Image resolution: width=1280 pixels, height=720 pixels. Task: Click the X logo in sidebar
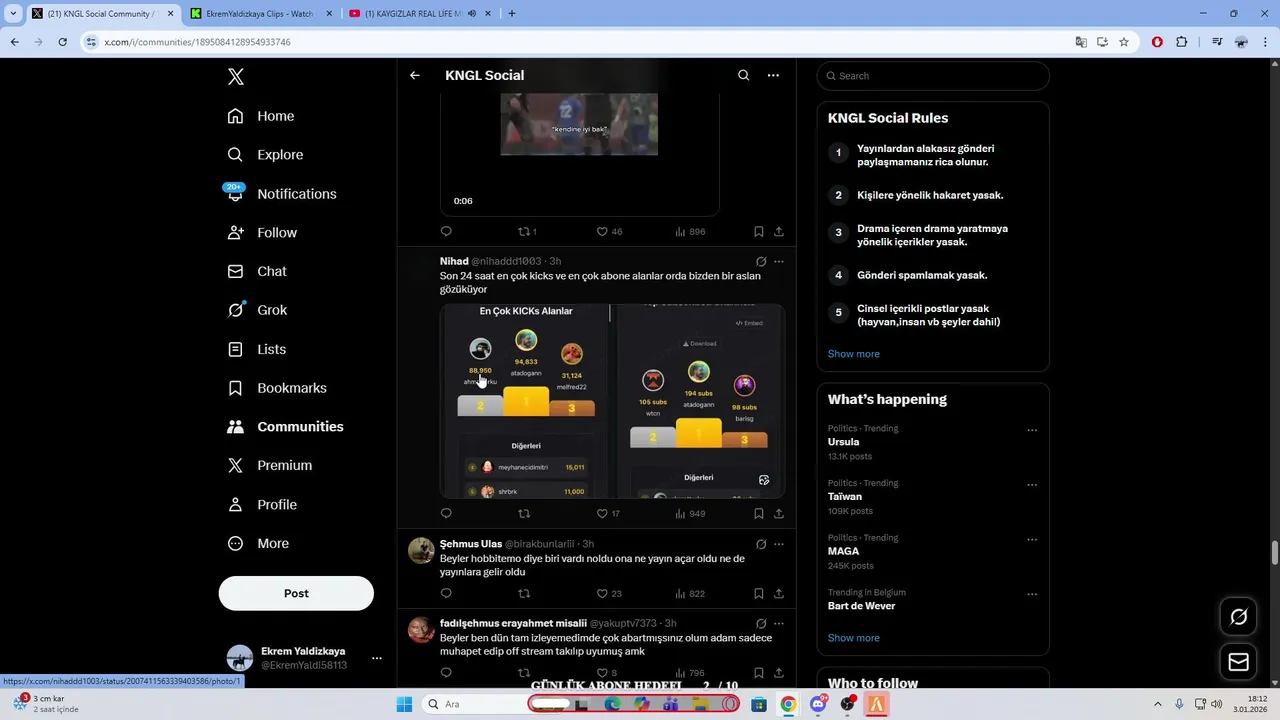[x=235, y=77]
